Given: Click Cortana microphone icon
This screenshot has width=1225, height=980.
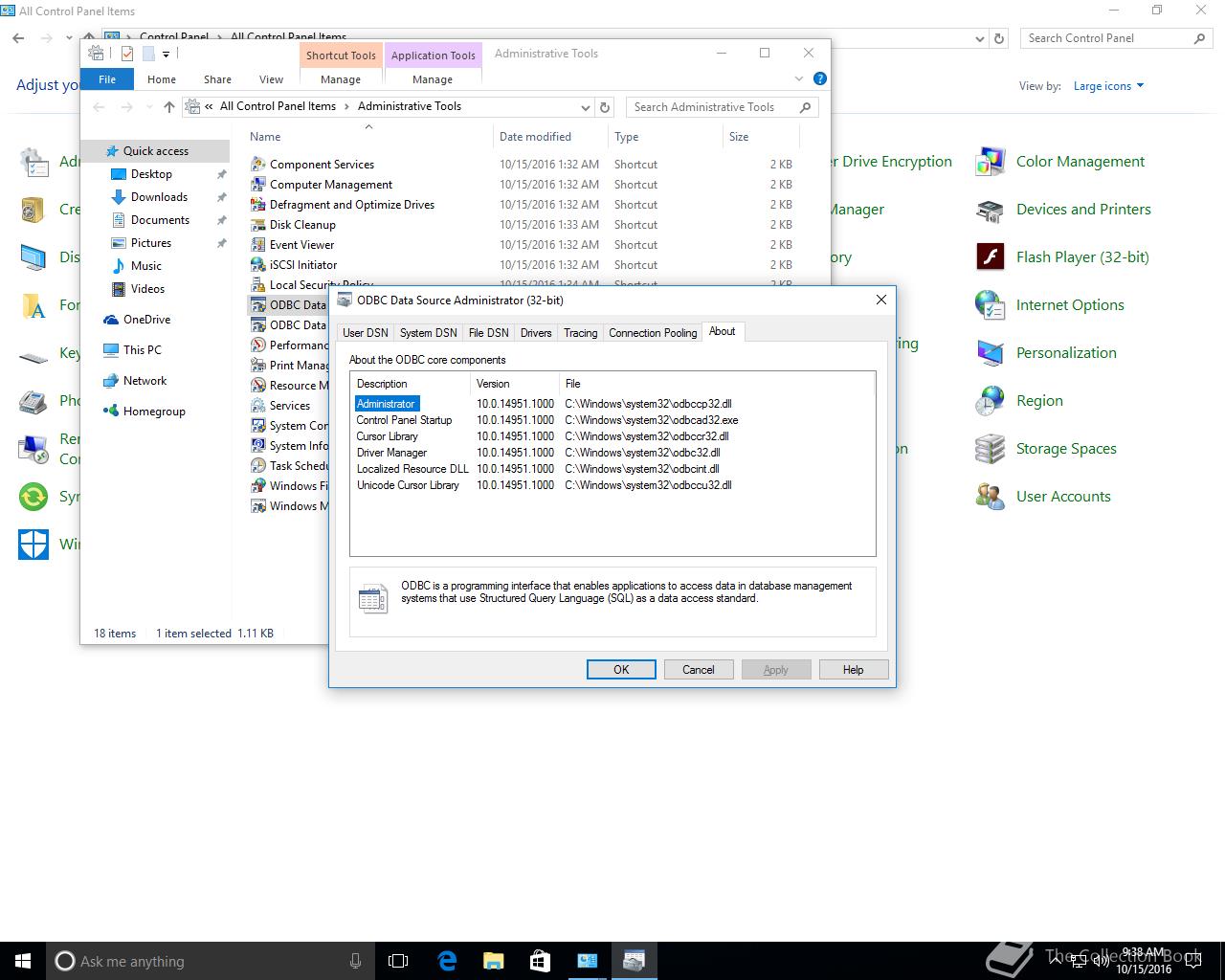Looking at the screenshot, I should pos(355,961).
